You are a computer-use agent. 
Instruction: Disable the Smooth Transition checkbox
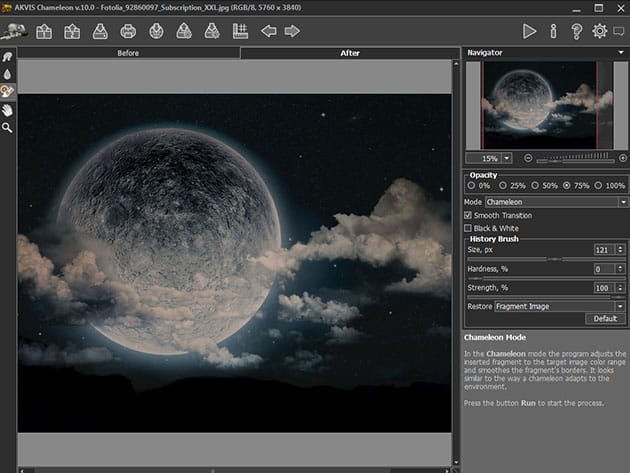click(x=469, y=215)
